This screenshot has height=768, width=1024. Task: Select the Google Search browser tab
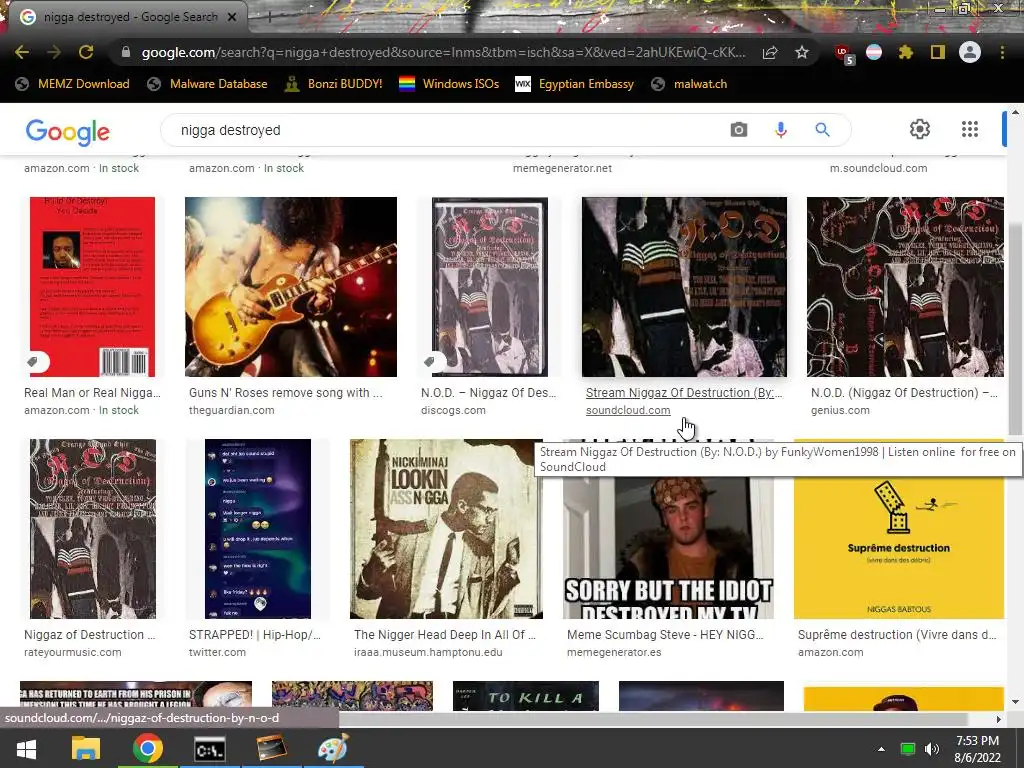131,17
